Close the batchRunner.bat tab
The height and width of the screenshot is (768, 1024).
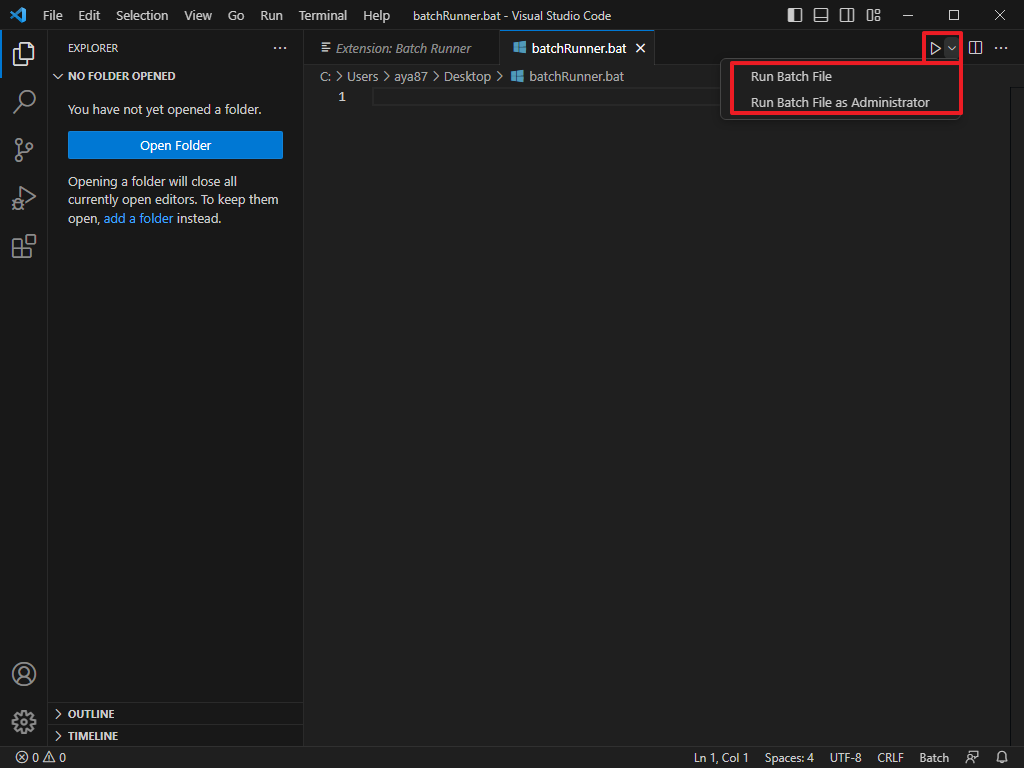tap(641, 48)
